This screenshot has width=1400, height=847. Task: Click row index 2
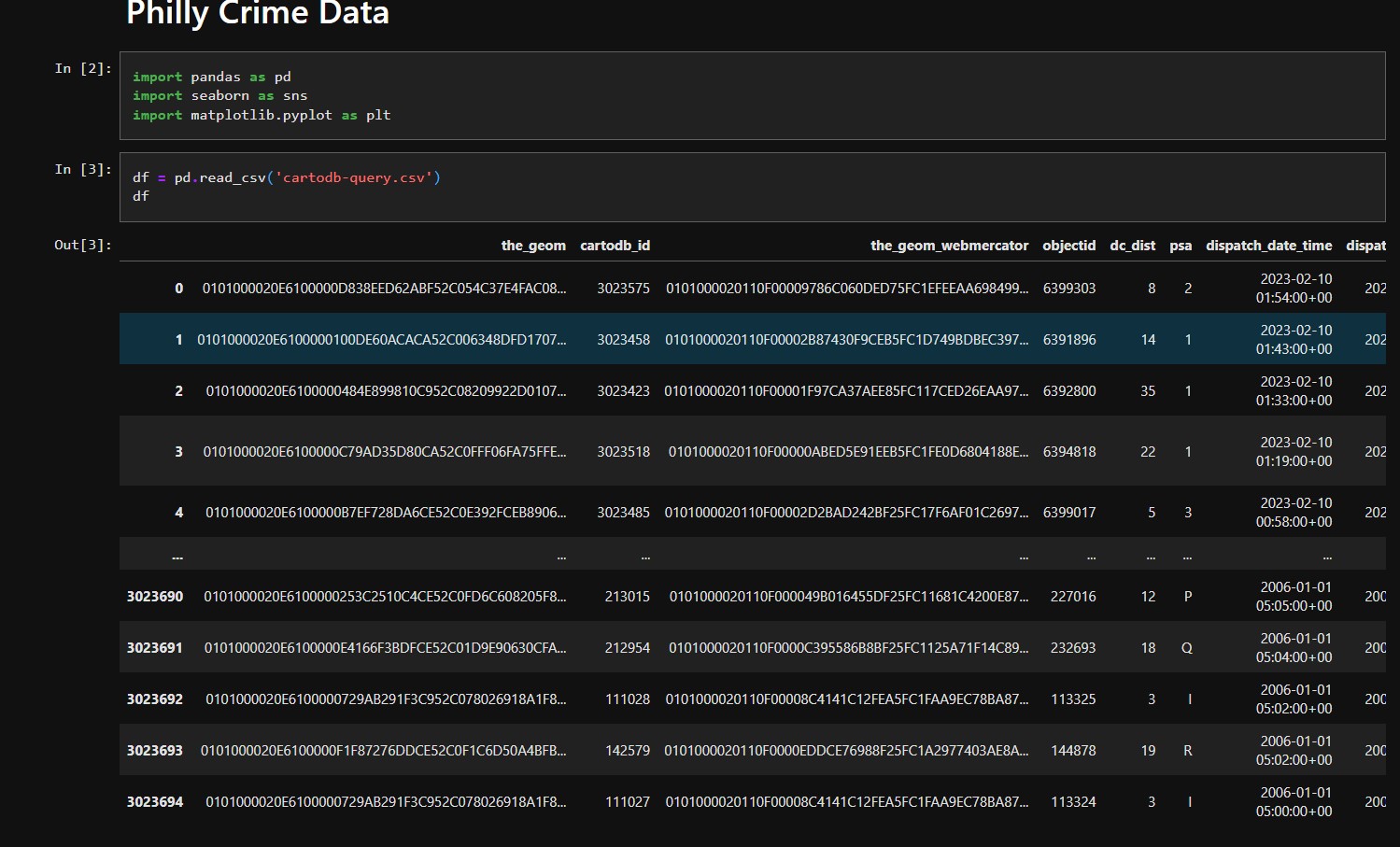click(x=178, y=391)
